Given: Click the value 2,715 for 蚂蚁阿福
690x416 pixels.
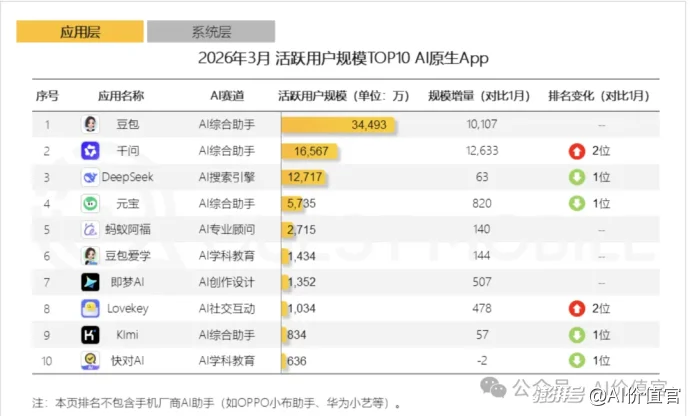Looking at the screenshot, I should click(x=301, y=230).
